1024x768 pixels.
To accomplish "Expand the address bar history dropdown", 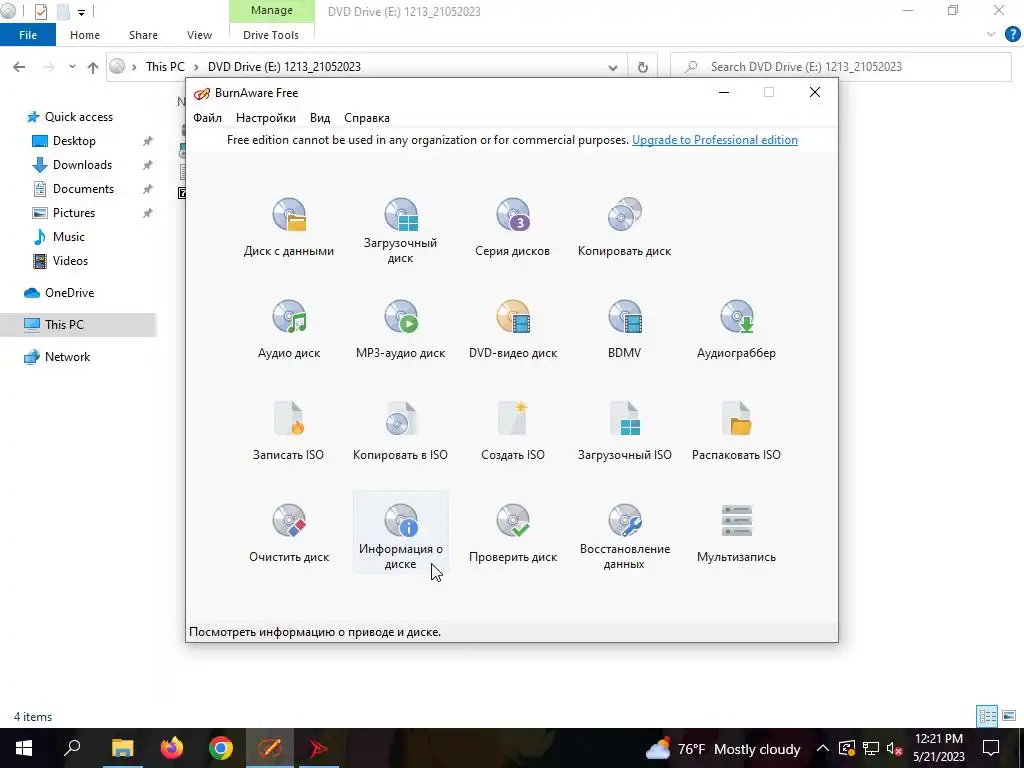I will click(x=613, y=67).
